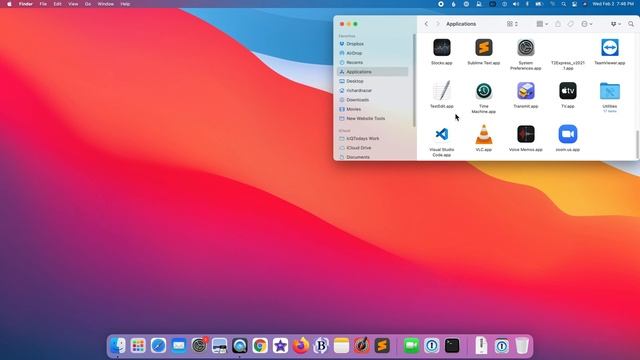Open the Finder menu

point(26,4)
